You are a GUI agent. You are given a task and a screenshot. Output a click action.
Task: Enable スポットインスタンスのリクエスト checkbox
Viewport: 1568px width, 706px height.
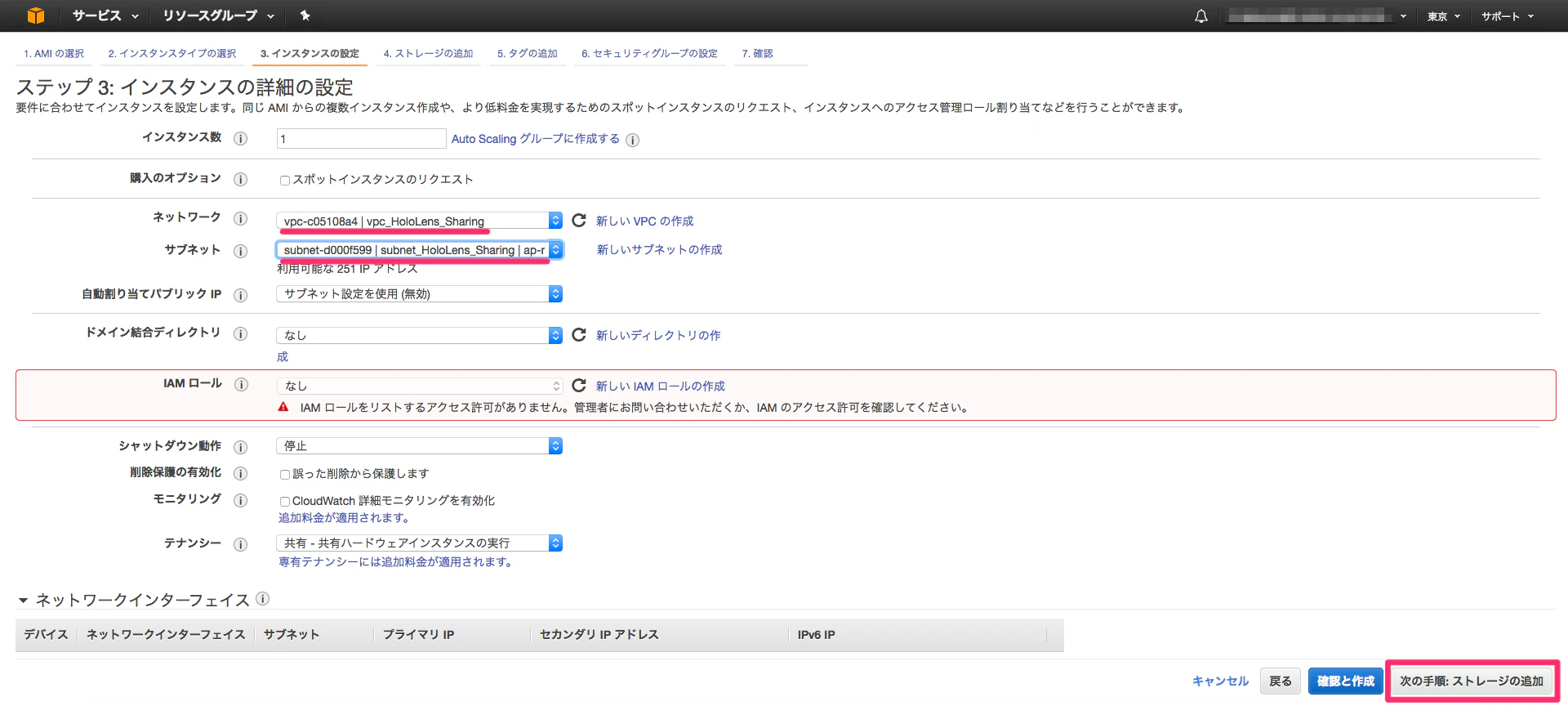click(285, 181)
